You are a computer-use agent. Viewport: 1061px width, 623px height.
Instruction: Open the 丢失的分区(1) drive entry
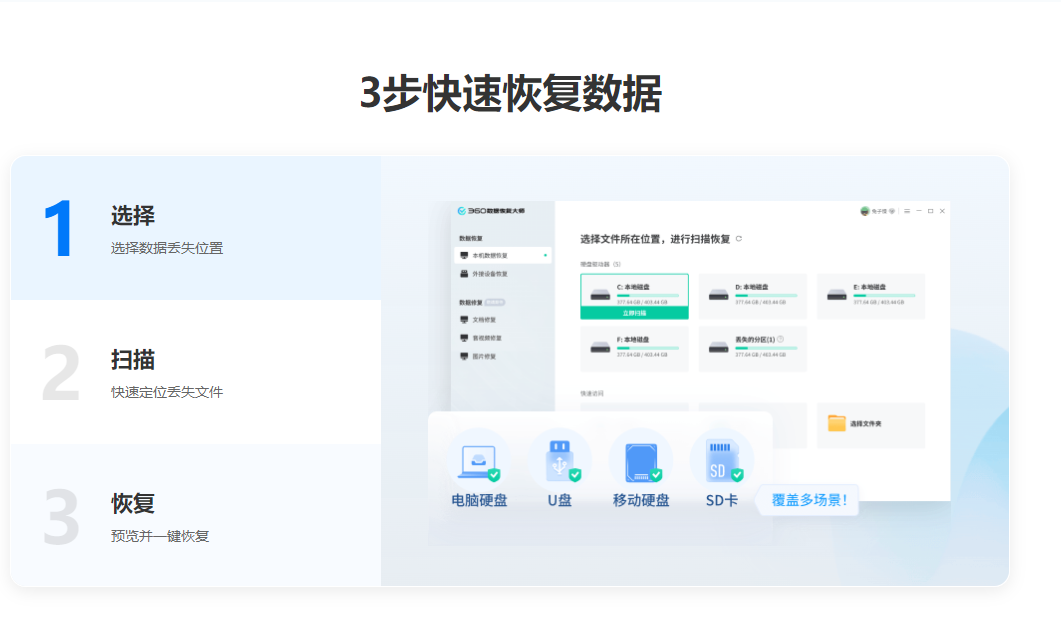point(752,349)
